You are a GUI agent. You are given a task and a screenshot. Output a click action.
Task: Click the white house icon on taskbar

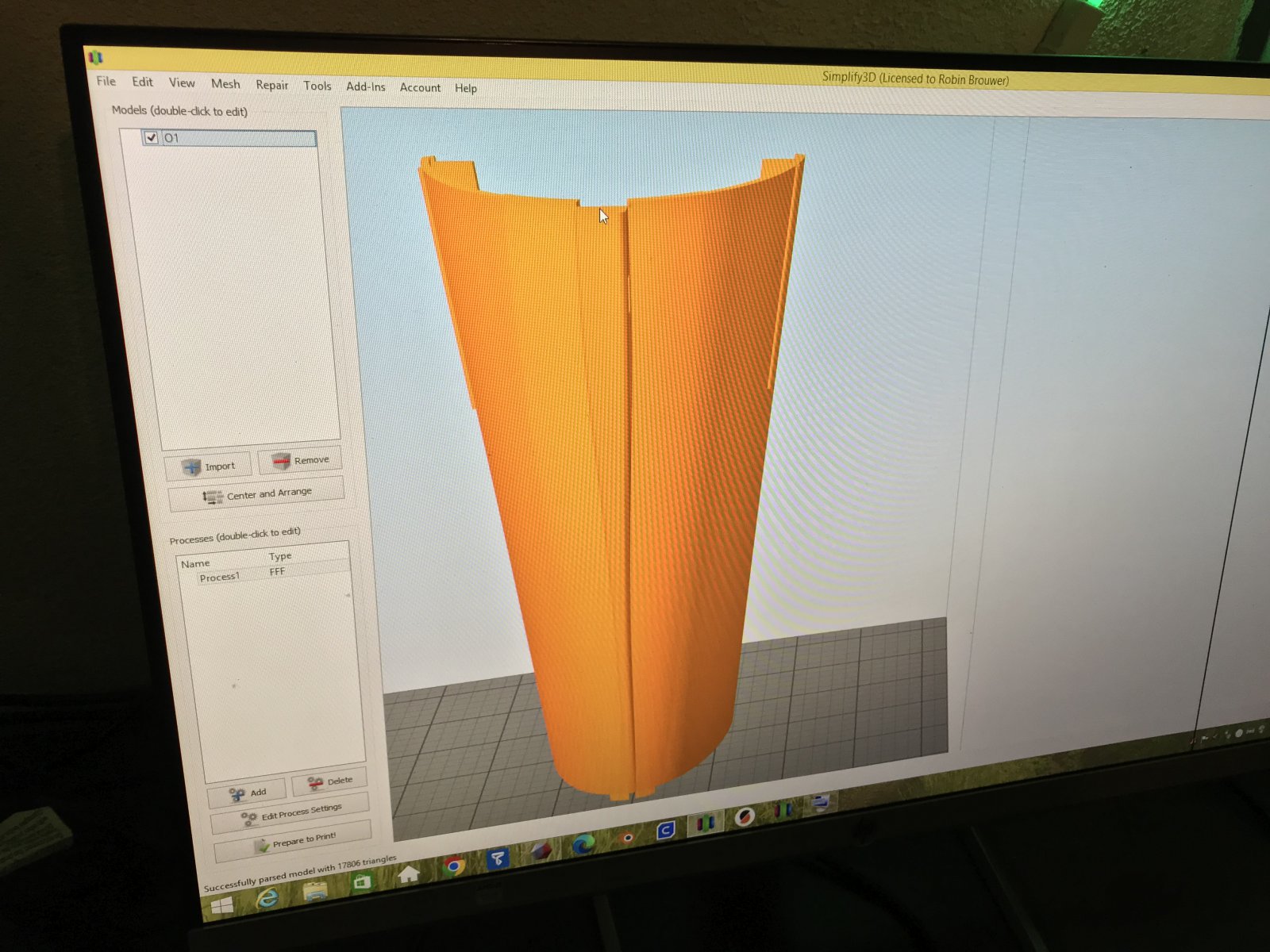coord(408,874)
